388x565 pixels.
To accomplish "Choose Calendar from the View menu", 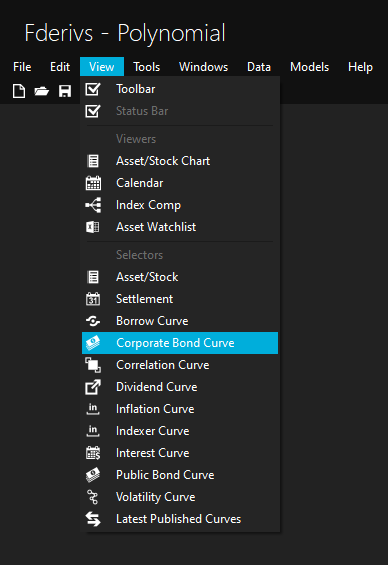I will coord(180,183).
